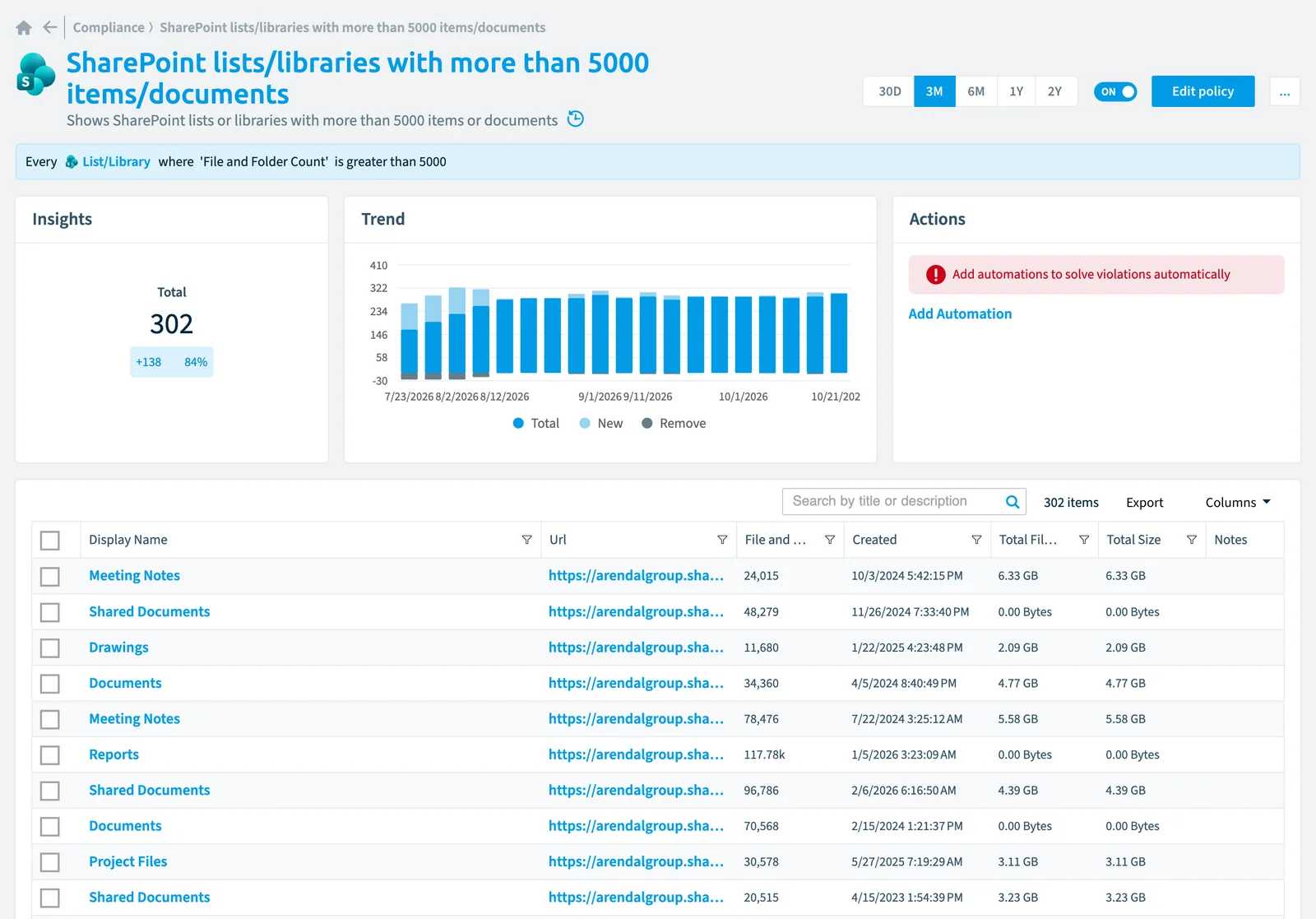
Task: Check the select-all header checkbox
Action: (50, 541)
